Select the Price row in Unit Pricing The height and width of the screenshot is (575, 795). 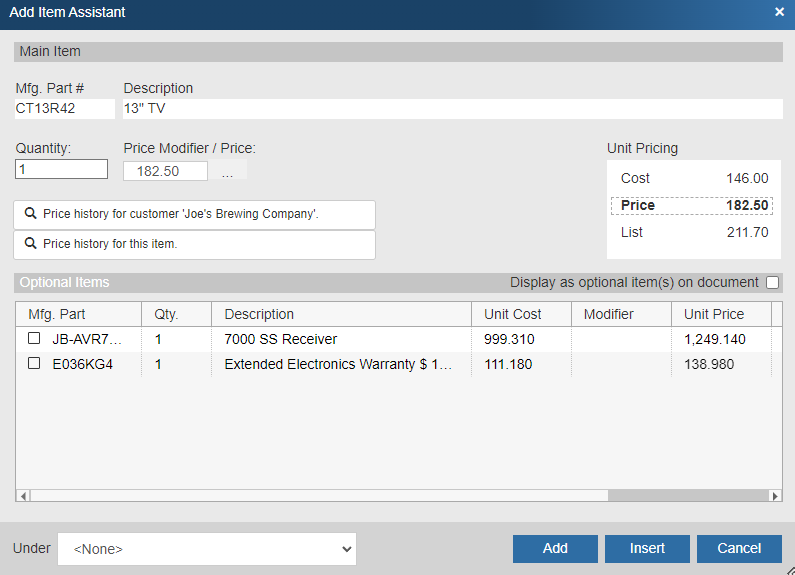pos(694,205)
